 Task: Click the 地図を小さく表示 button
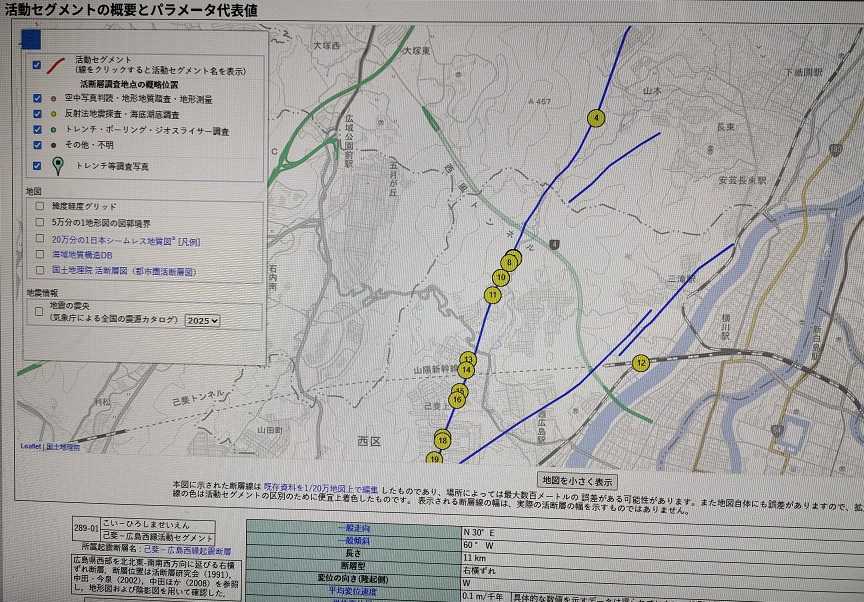point(577,481)
